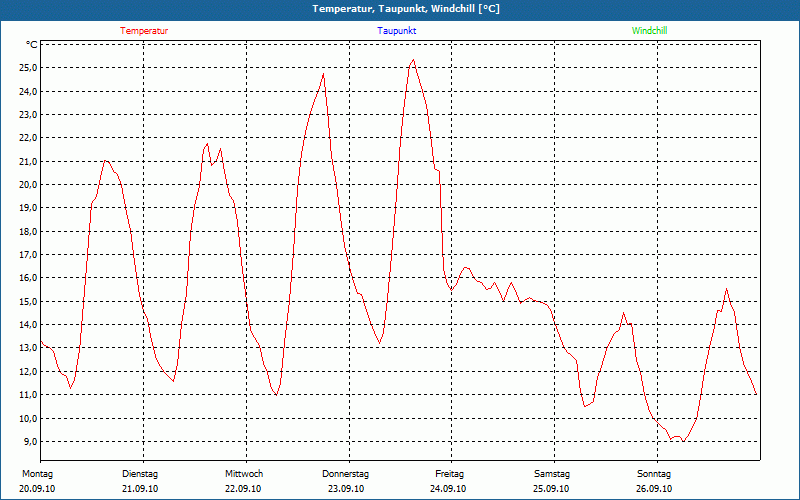Select the blue 'Taupunkt' legend label
This screenshot has height=500, width=800.
point(396,31)
